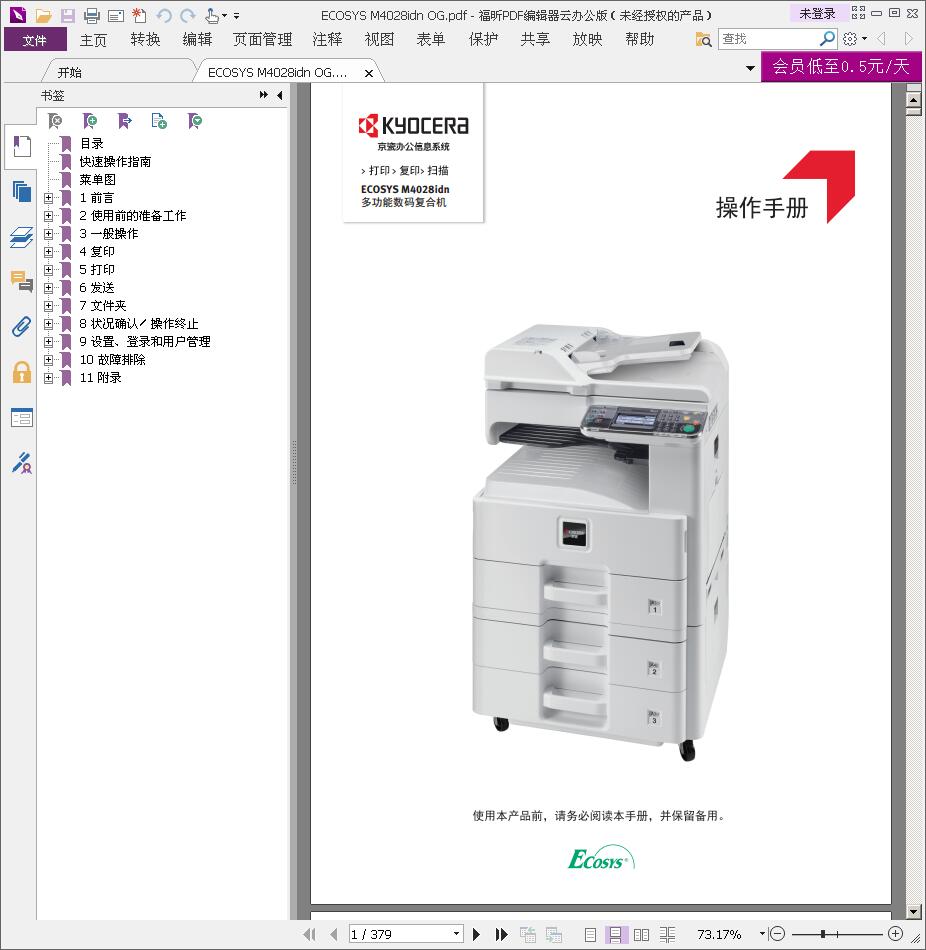Expand the '9 设置、登录和用户管理' bookmark

tap(48, 342)
